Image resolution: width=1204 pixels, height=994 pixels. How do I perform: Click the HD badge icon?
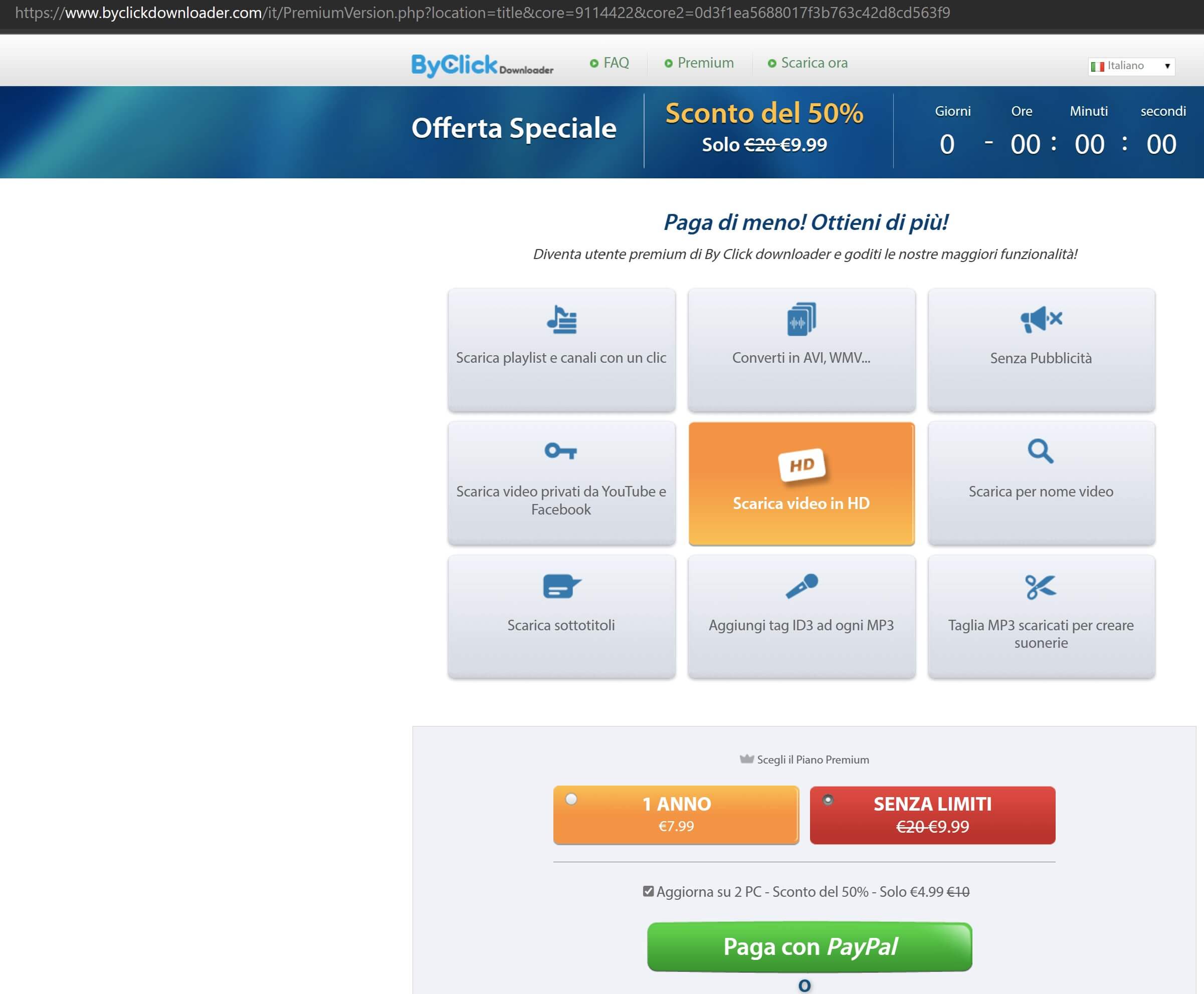pos(801,464)
